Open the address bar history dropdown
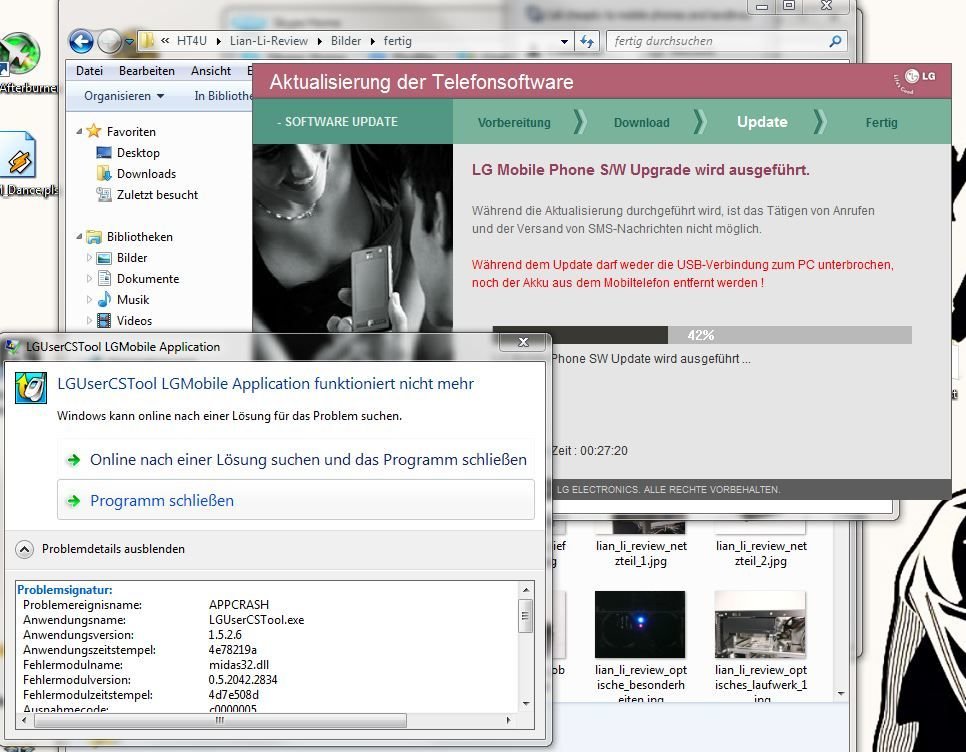Viewport: 966px width, 752px height. click(564, 41)
